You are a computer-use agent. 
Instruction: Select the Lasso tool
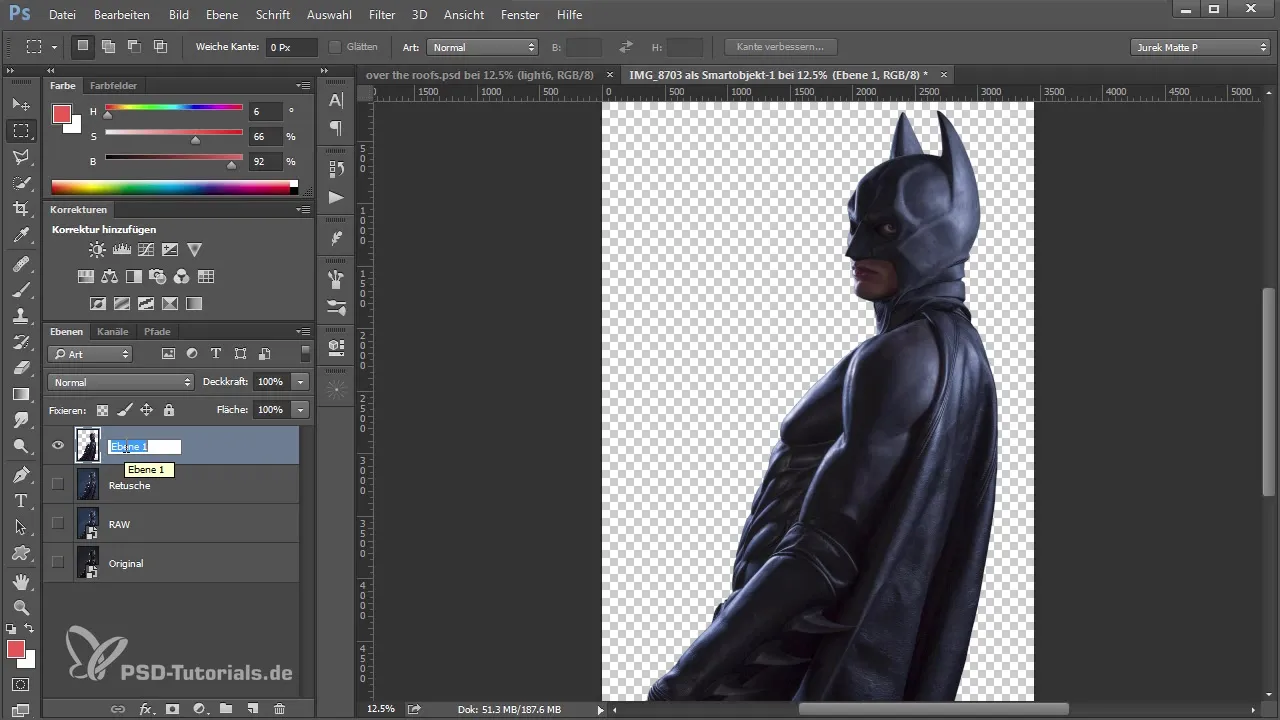click(x=20, y=157)
